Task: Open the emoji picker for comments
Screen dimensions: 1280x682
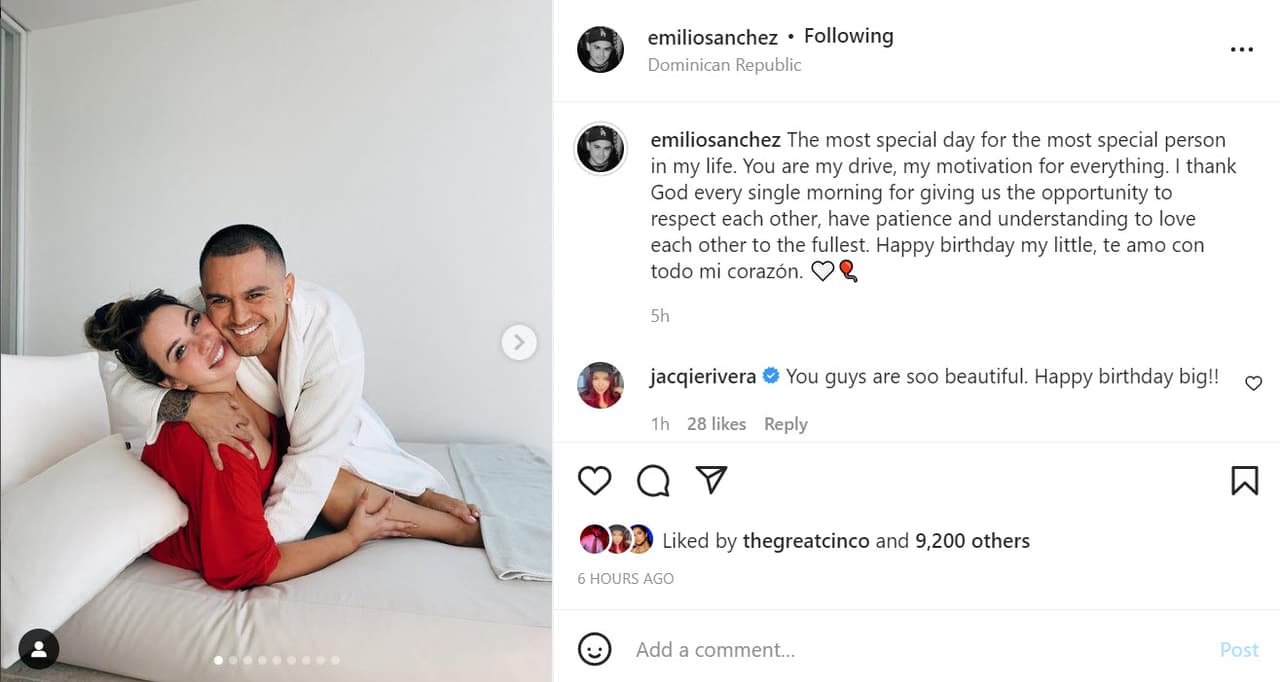Action: pyautogui.click(x=595, y=649)
